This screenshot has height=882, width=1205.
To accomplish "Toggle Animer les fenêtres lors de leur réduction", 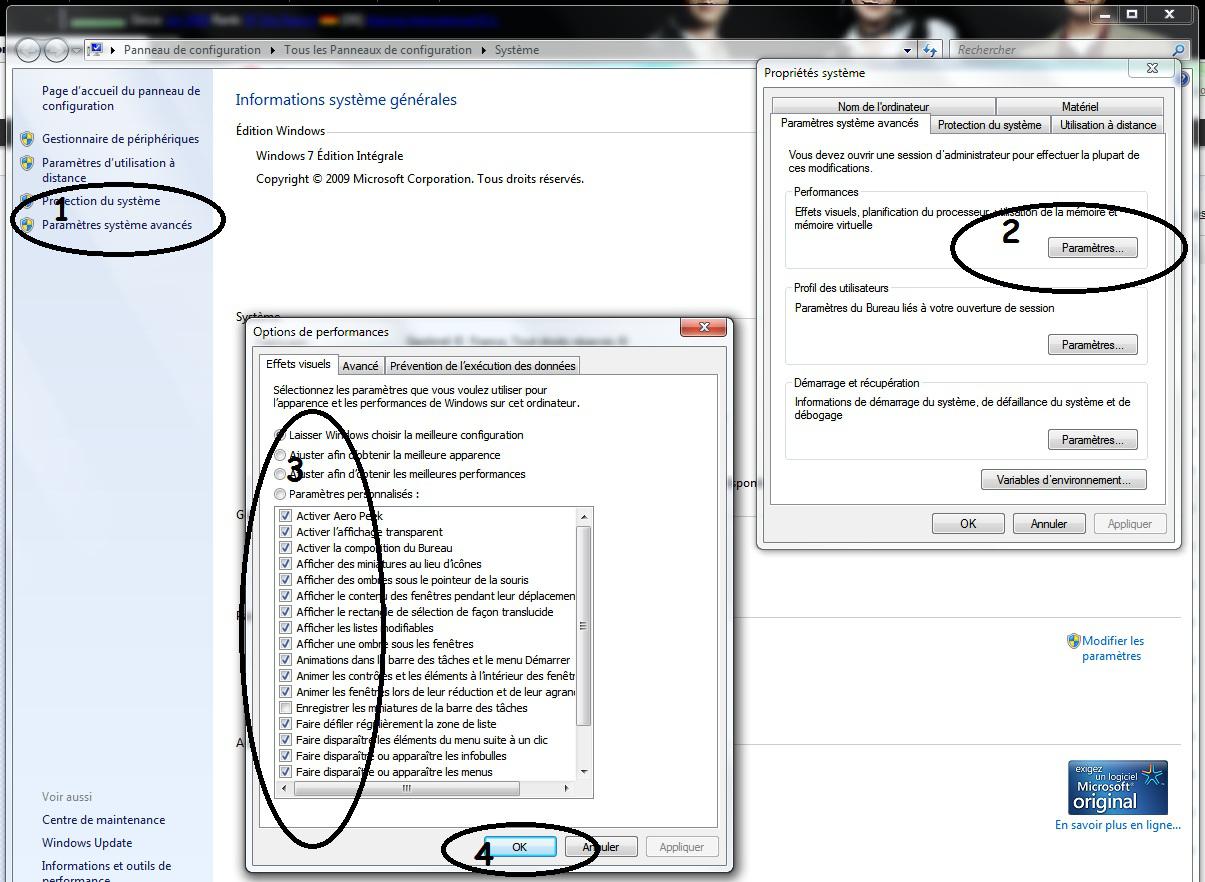I will [285, 692].
